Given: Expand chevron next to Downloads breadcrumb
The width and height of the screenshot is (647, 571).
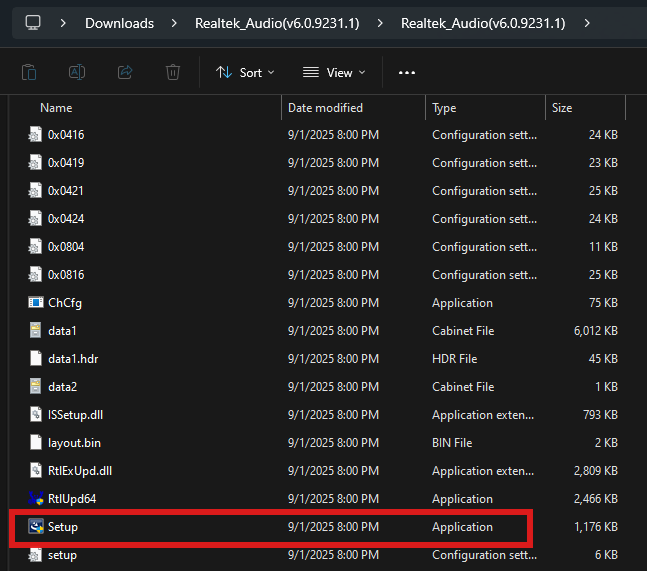Looking at the screenshot, I should point(174,23).
